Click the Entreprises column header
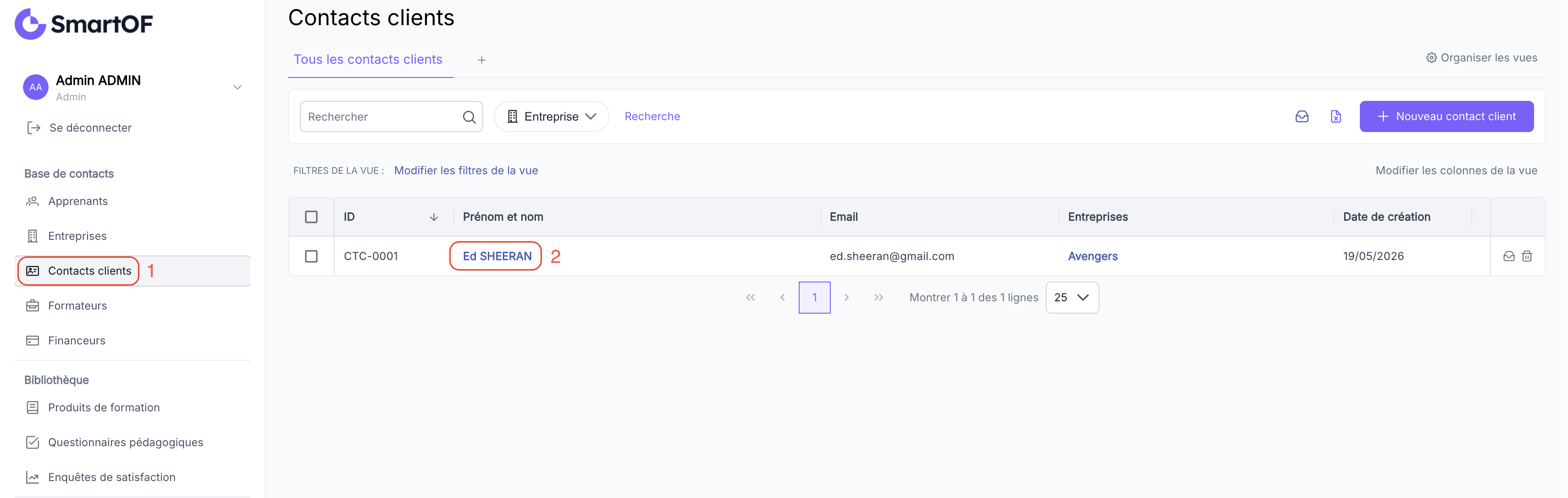Viewport: 1568px width, 498px height. click(x=1098, y=217)
